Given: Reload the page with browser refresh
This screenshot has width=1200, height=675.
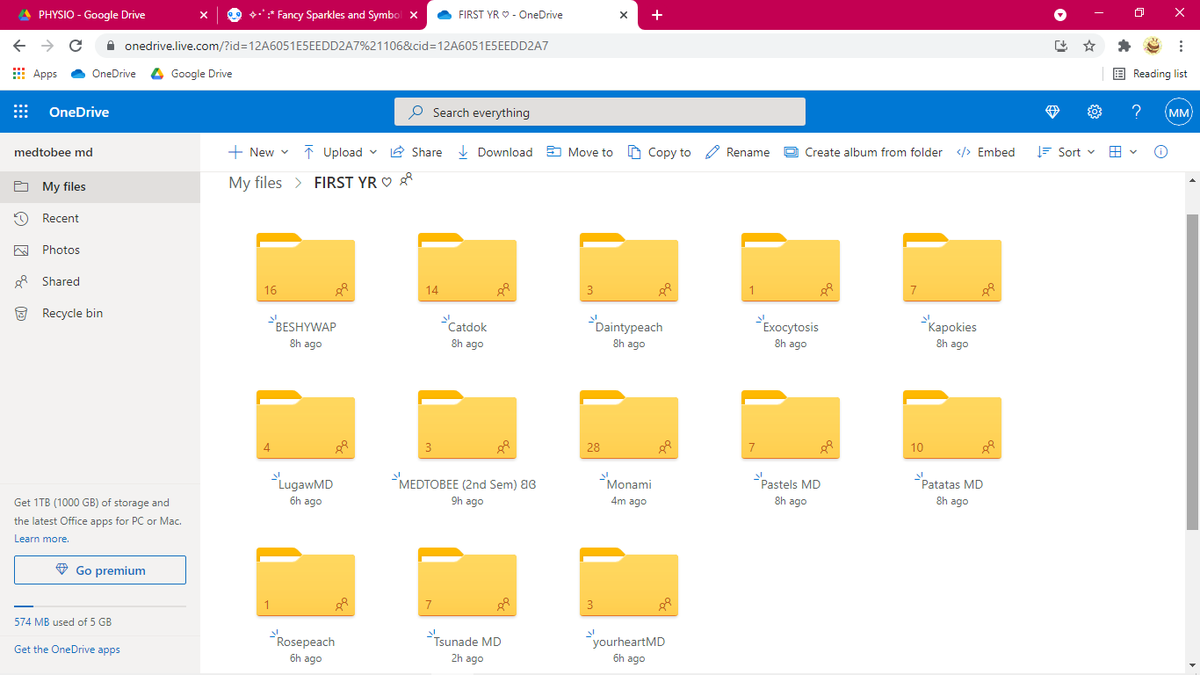Looking at the screenshot, I should (75, 46).
